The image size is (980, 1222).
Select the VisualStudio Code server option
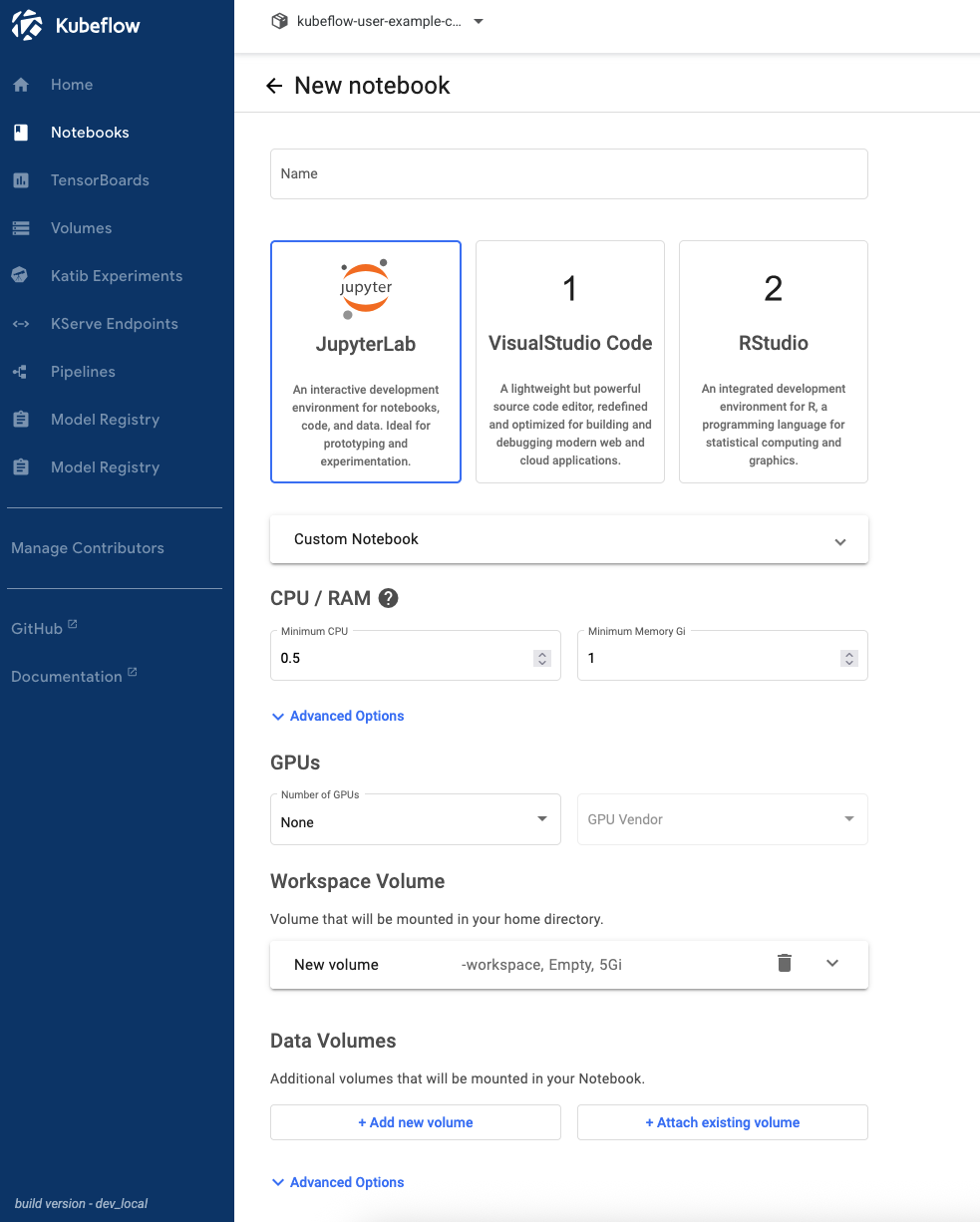(x=570, y=362)
